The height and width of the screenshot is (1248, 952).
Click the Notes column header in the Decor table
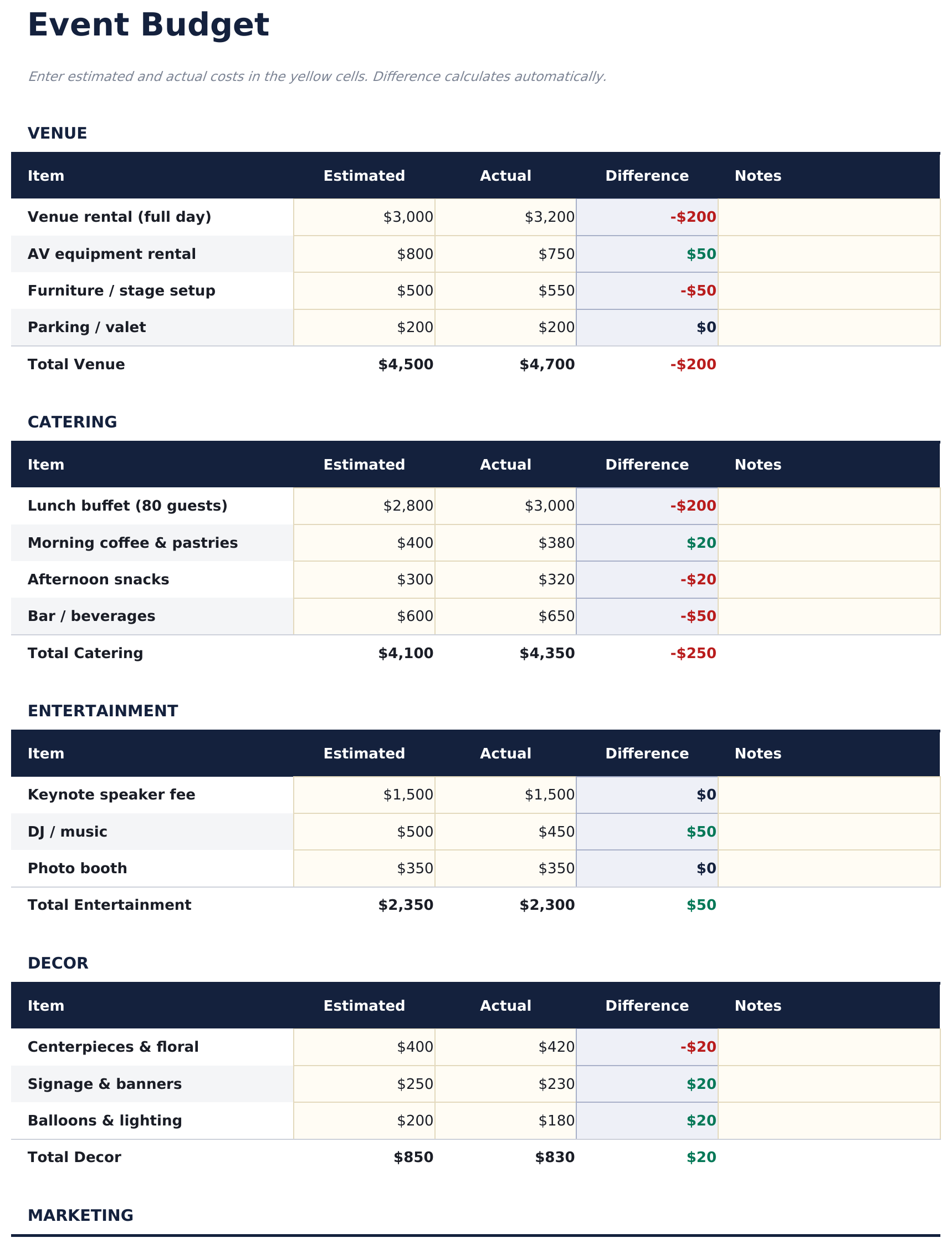coord(757,1006)
